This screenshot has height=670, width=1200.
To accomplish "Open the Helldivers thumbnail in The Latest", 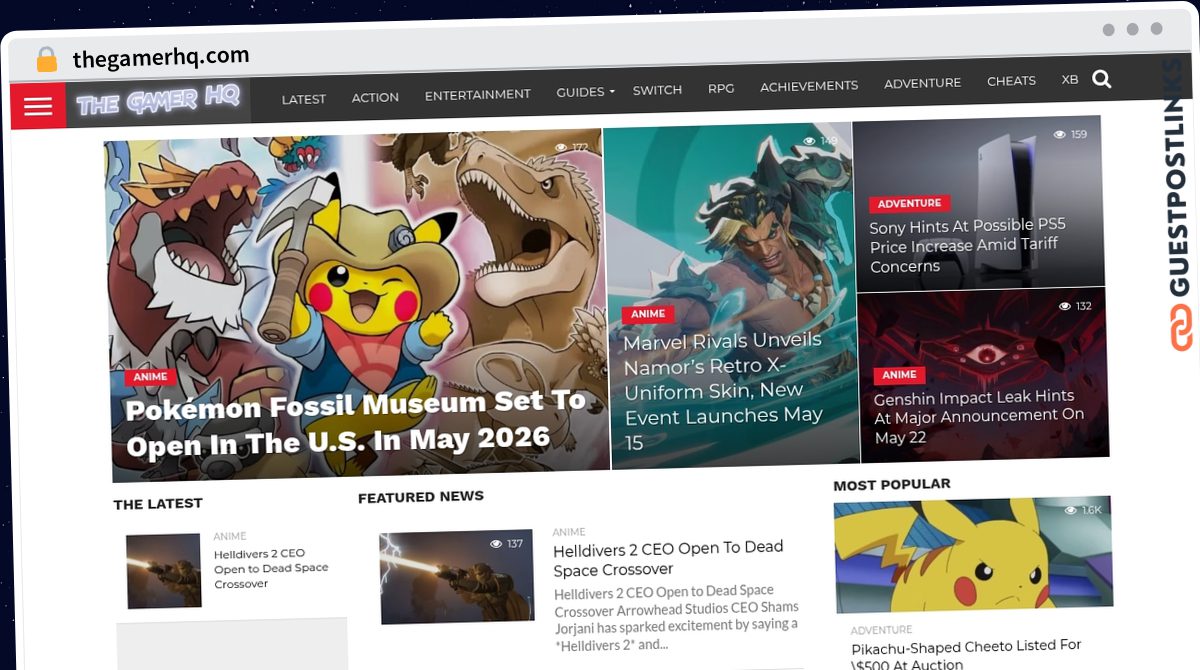I will pos(163,570).
